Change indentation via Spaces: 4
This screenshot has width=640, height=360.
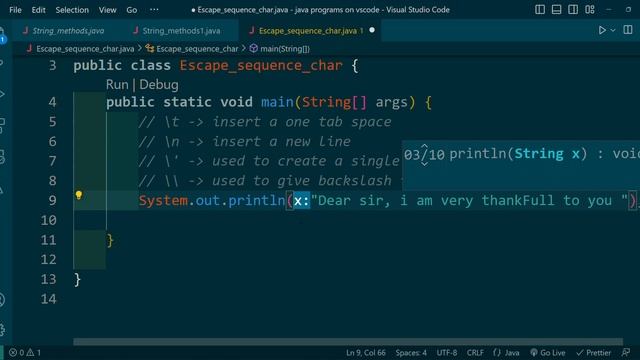(411, 353)
